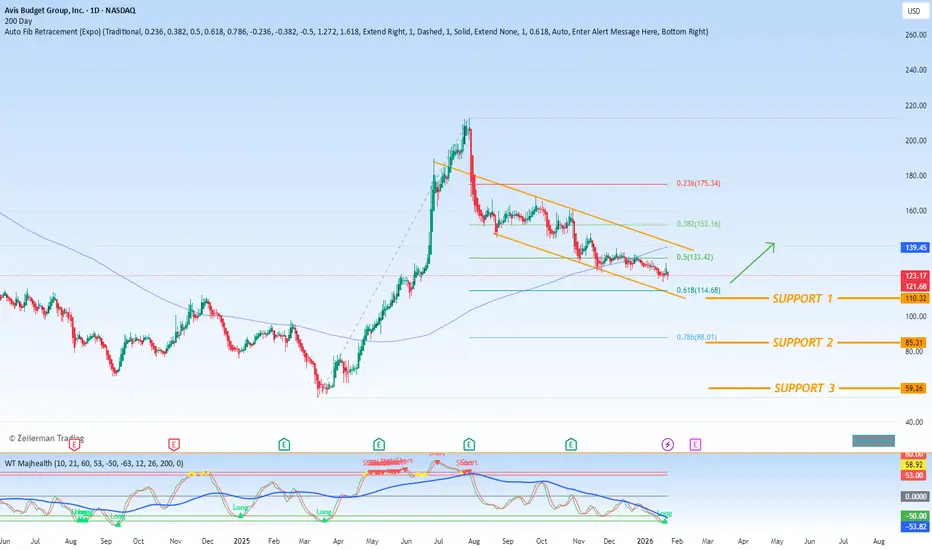Screen dimensions: 932x550
Task: Open the green earnings marker near May 2025
Action: [x=379, y=444]
